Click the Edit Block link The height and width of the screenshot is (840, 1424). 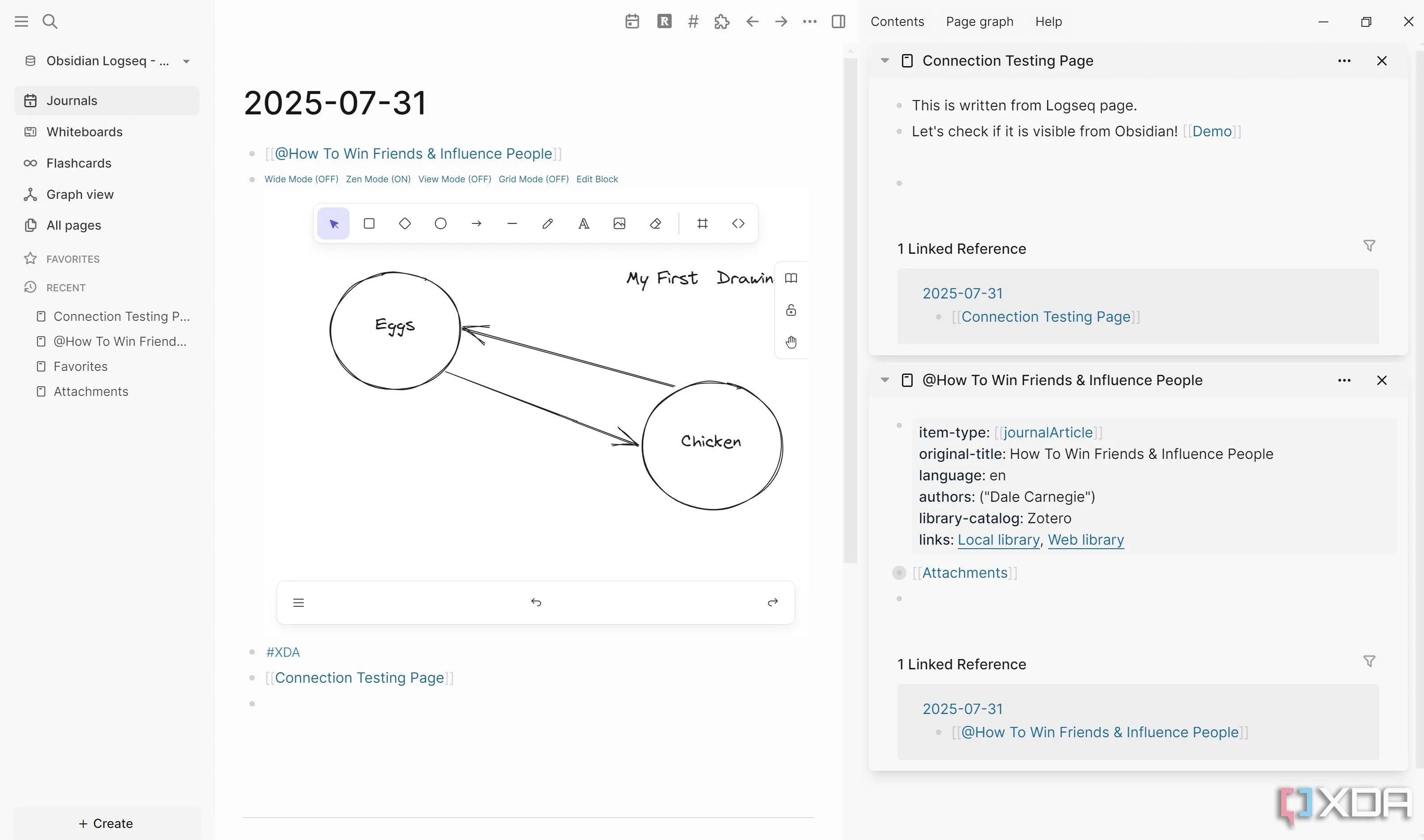click(597, 180)
